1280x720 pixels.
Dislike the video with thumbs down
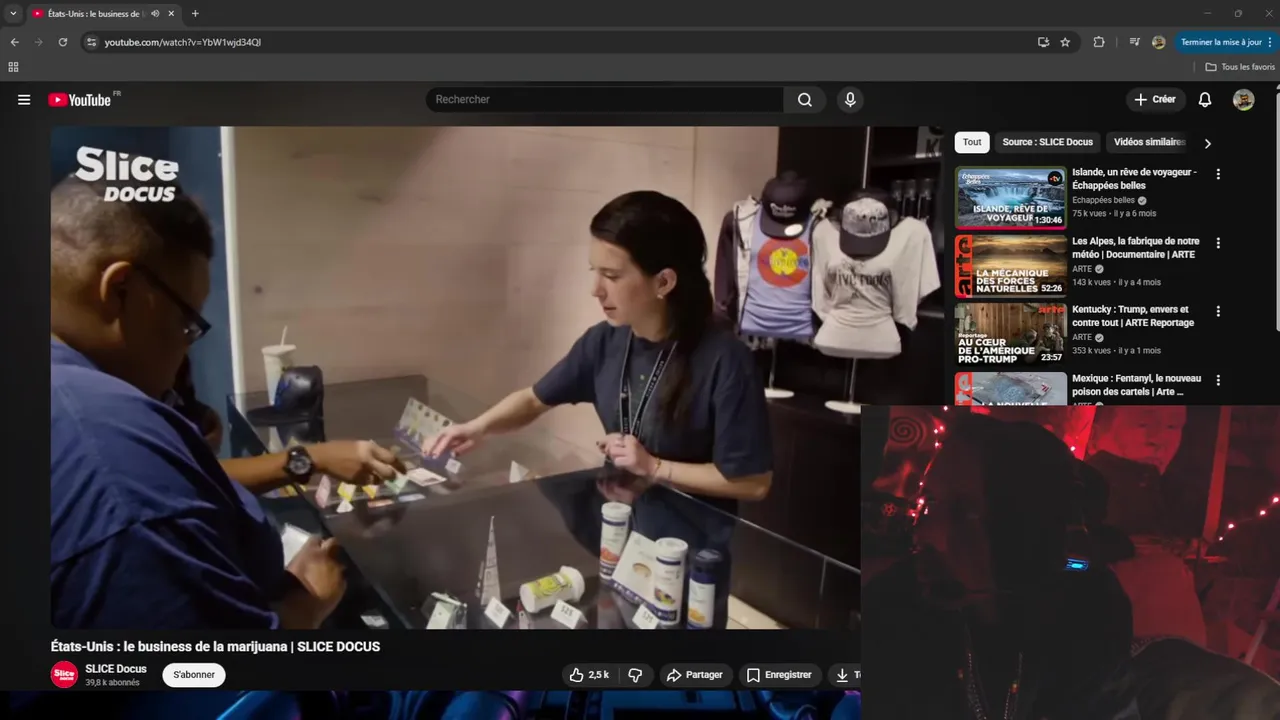(x=635, y=675)
